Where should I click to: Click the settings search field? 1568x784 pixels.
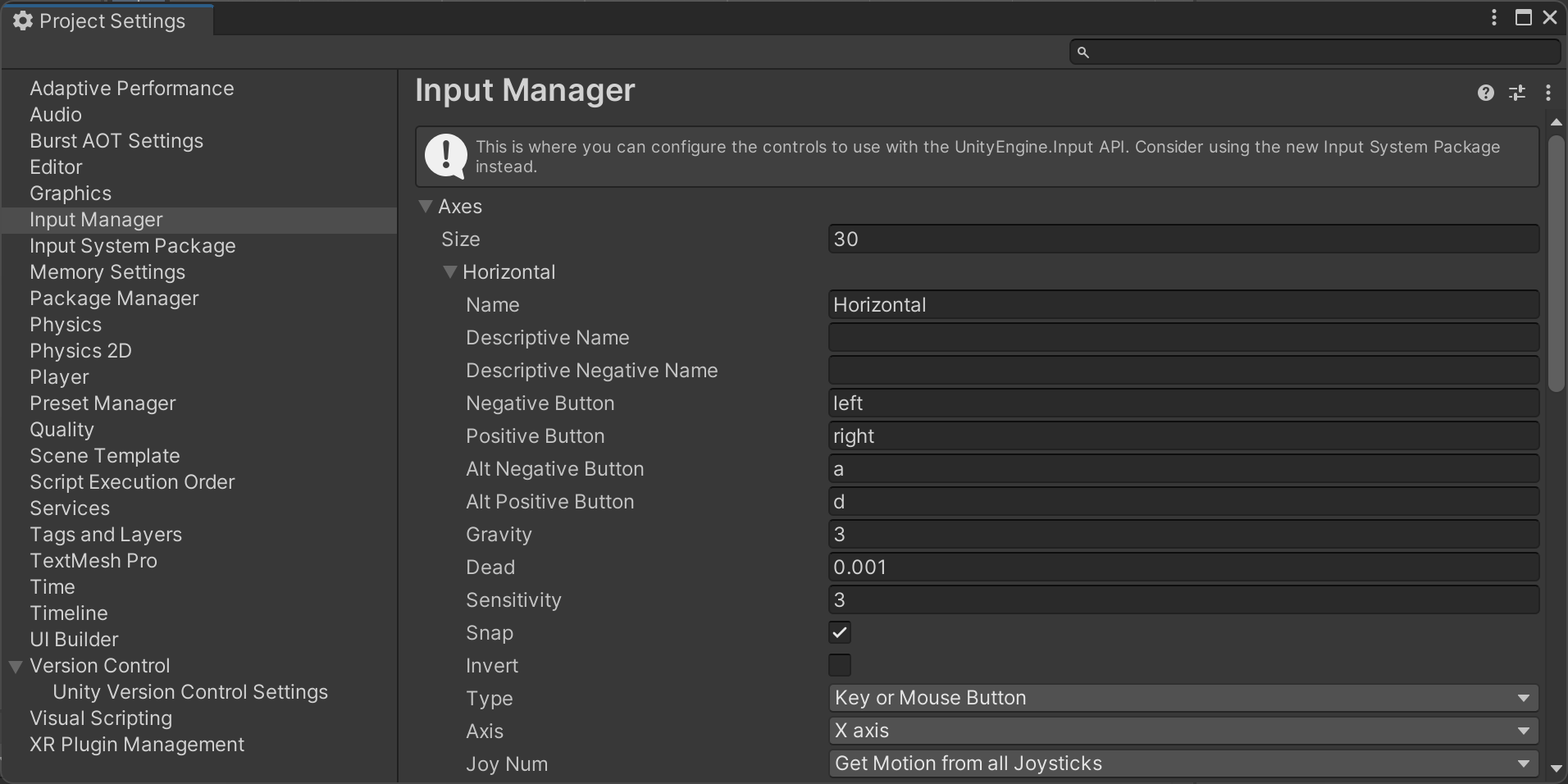point(1315,52)
